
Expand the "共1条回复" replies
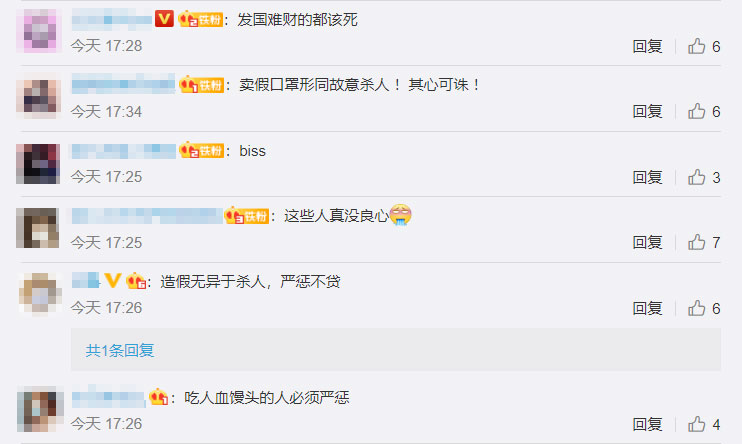coord(120,350)
